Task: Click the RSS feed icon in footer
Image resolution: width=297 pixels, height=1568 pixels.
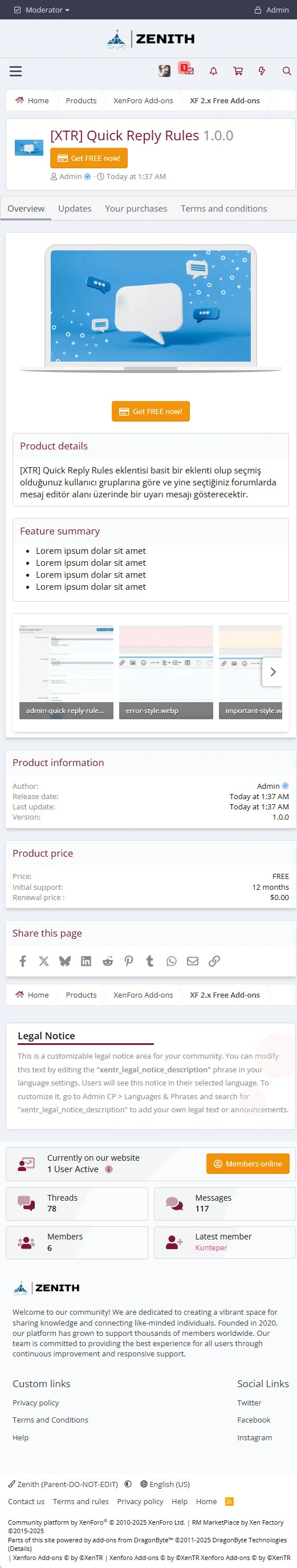Action: 229,1501
